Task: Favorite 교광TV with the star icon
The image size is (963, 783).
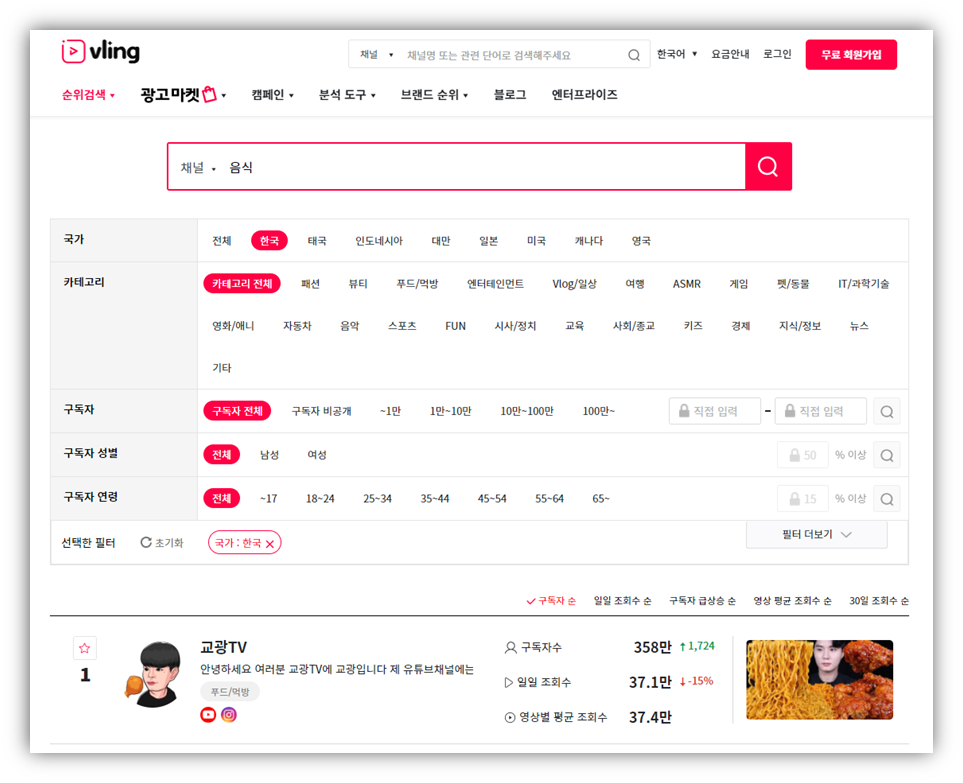Action: [x=85, y=648]
